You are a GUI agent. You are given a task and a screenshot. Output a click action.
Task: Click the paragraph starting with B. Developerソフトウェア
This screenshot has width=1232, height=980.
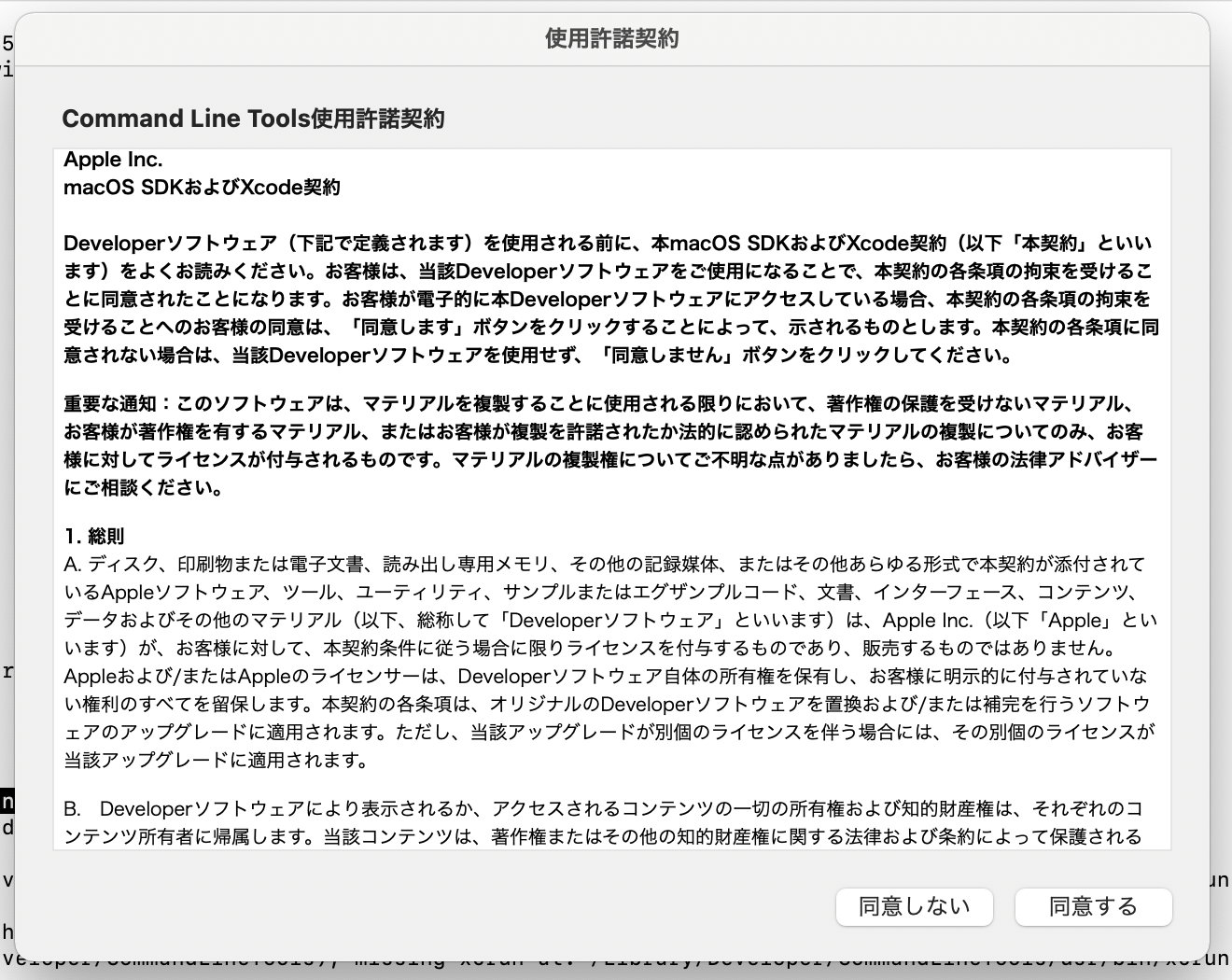point(604,822)
